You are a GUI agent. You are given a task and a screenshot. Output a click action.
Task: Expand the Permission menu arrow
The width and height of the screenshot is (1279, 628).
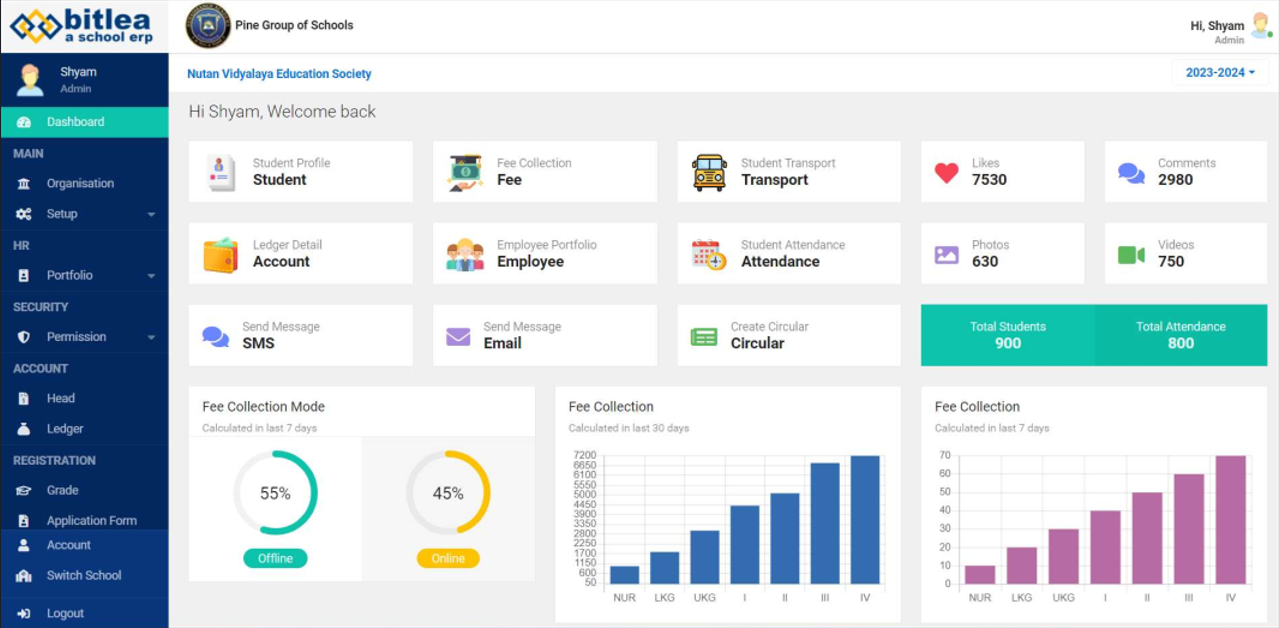(151, 338)
